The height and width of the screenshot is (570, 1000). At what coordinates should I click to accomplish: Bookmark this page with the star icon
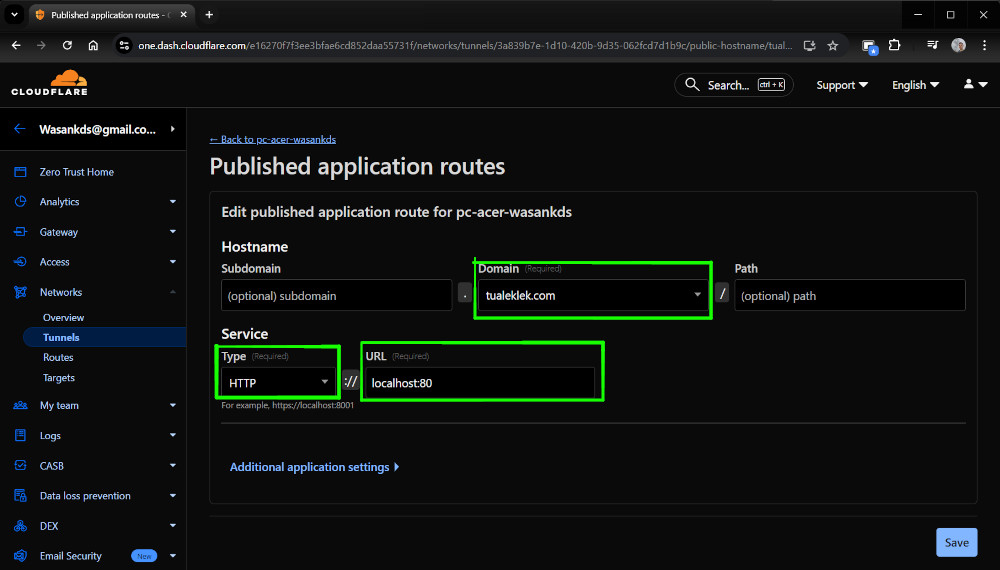click(x=832, y=45)
